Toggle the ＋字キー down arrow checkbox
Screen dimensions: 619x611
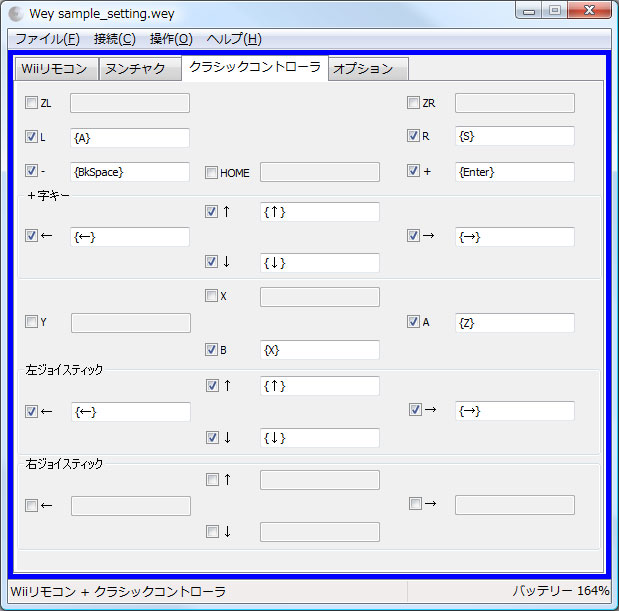211,261
